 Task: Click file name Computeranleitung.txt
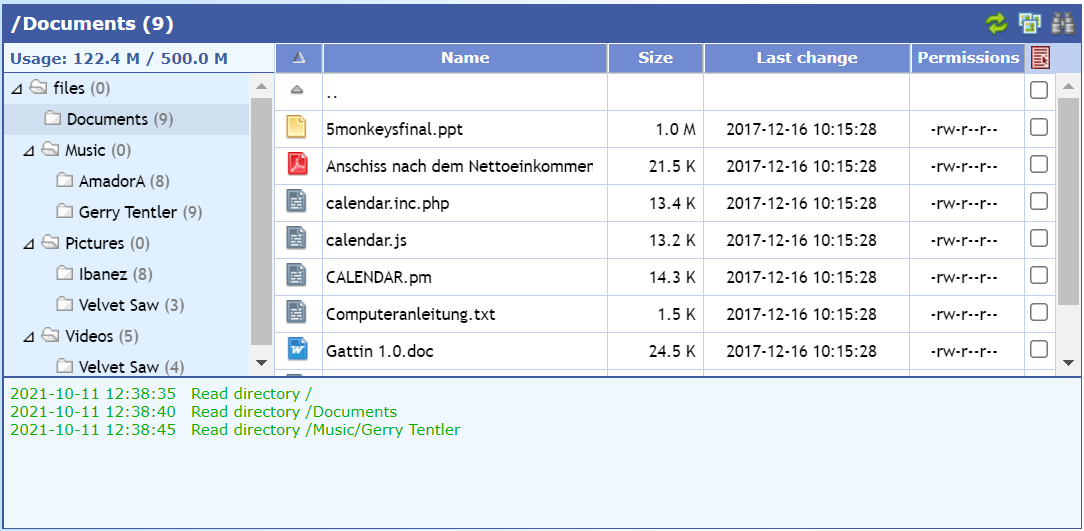point(411,315)
